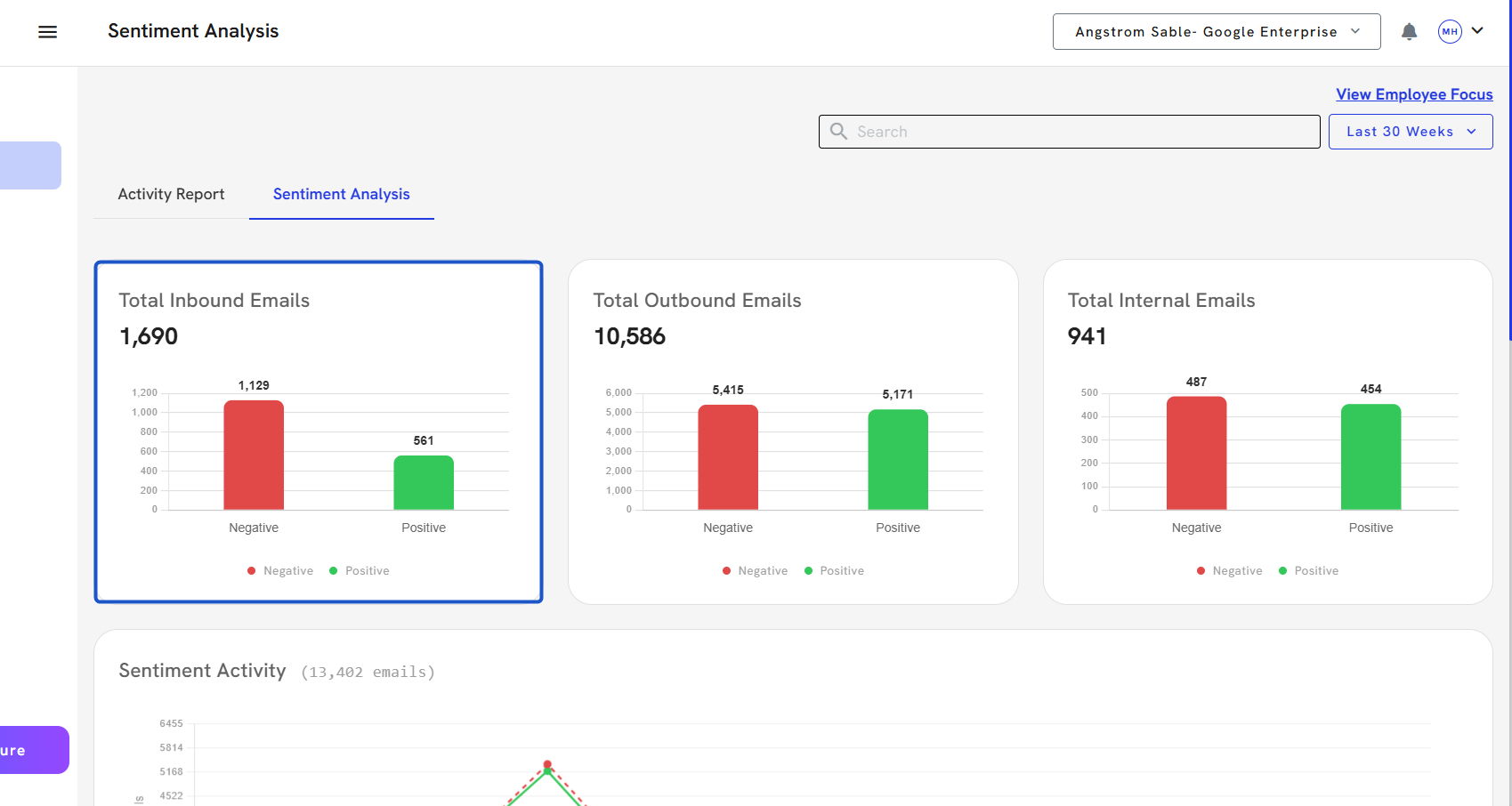Viewport: 1512px width, 806px height.
Task: Open the View Employee Focus link
Action: (1413, 94)
